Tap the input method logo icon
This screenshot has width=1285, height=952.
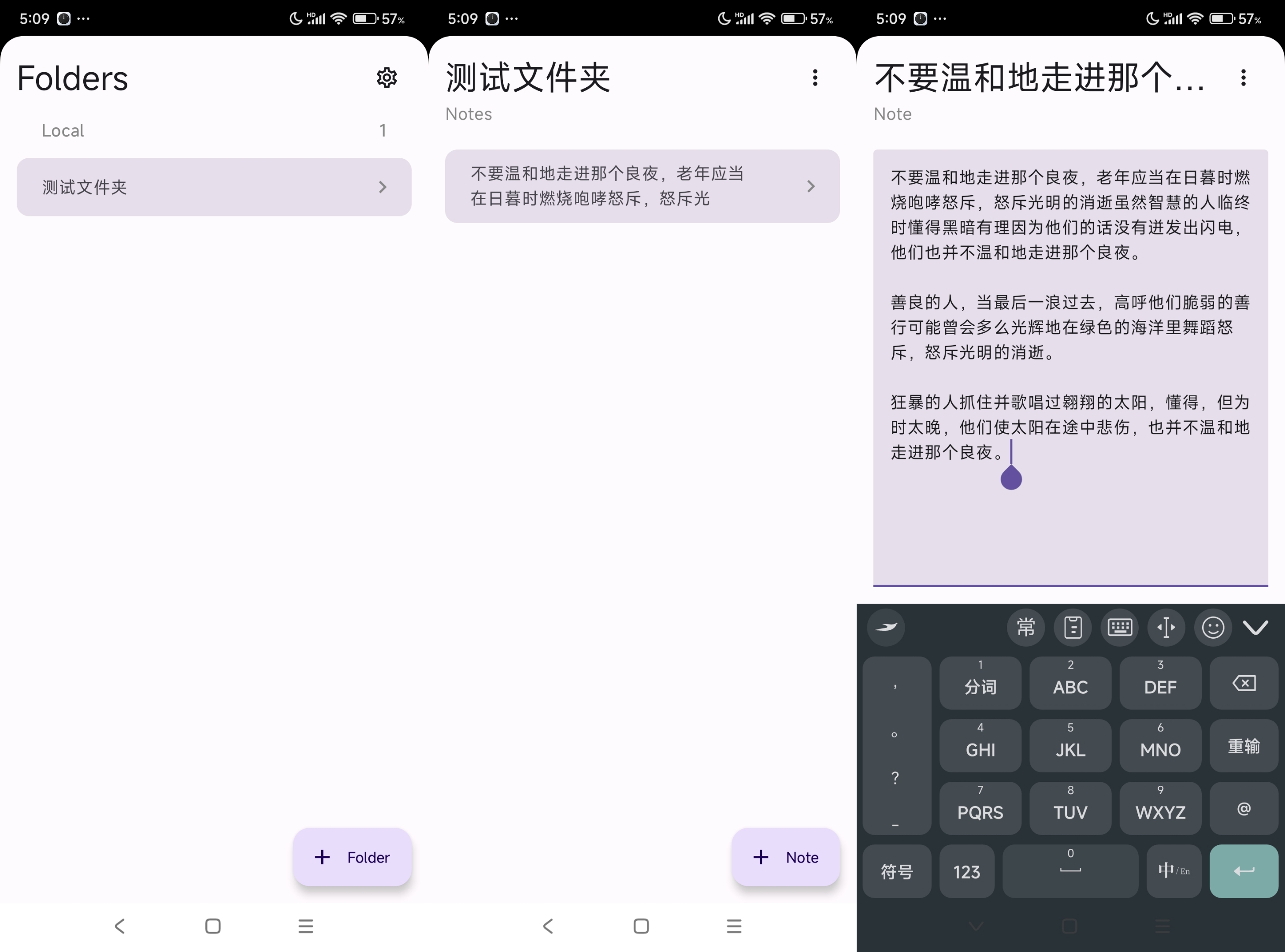coord(886,628)
